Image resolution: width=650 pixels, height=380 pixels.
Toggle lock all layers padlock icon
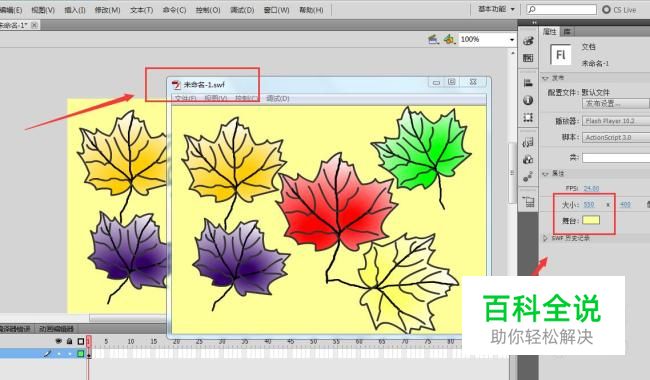tap(70, 341)
